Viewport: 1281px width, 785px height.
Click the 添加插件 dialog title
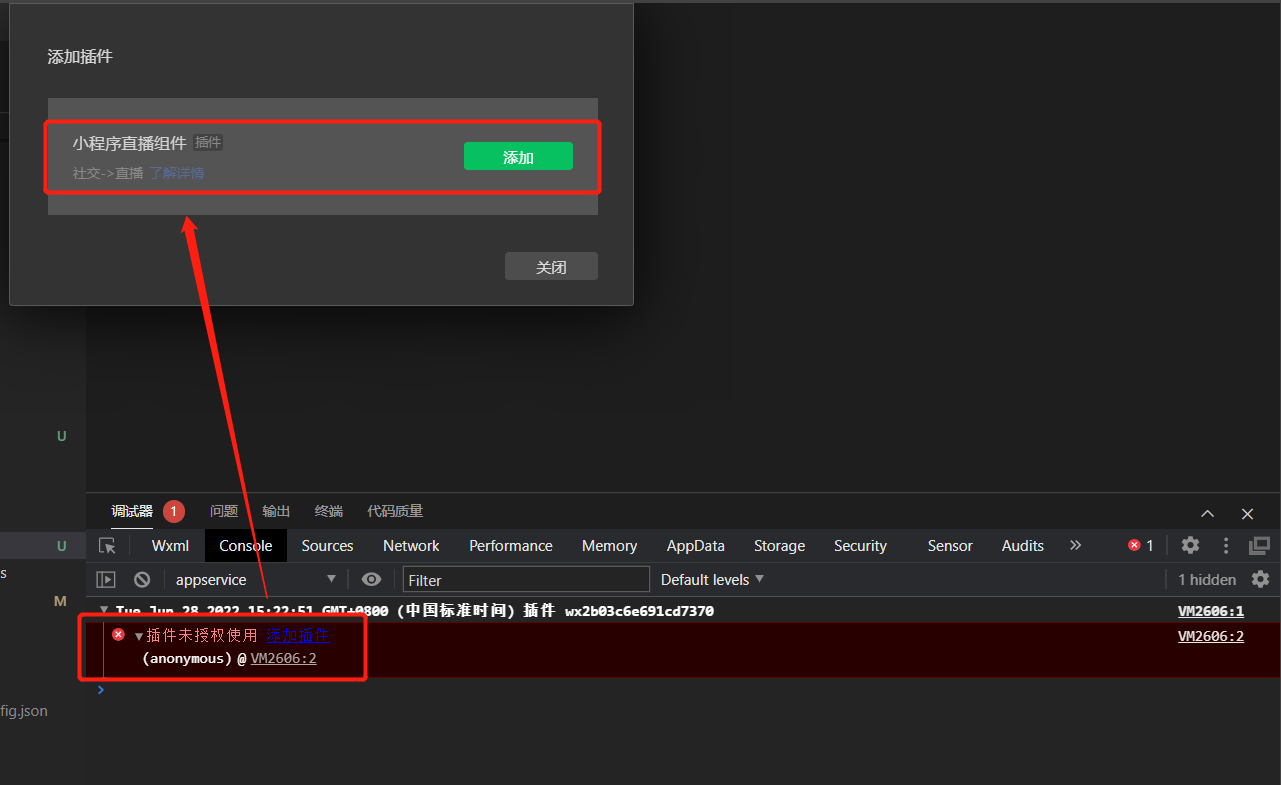80,57
